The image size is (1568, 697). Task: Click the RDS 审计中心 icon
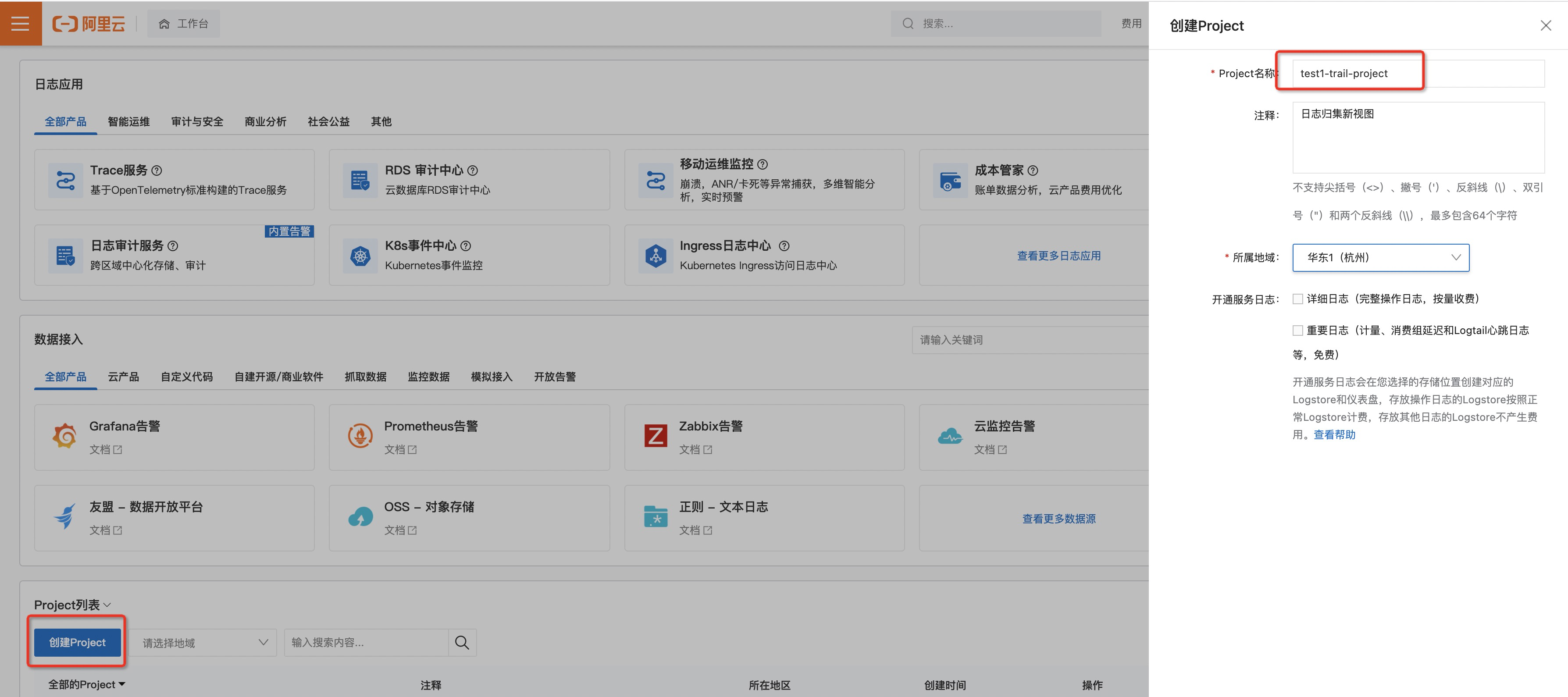(360, 180)
